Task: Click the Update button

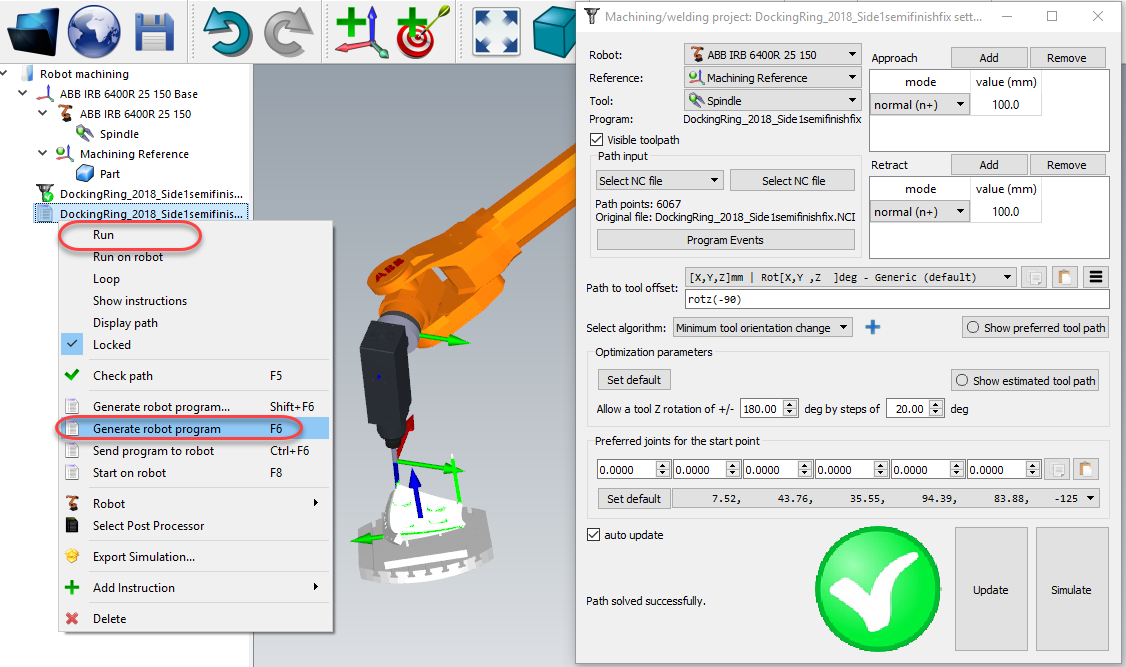Action: [991, 589]
